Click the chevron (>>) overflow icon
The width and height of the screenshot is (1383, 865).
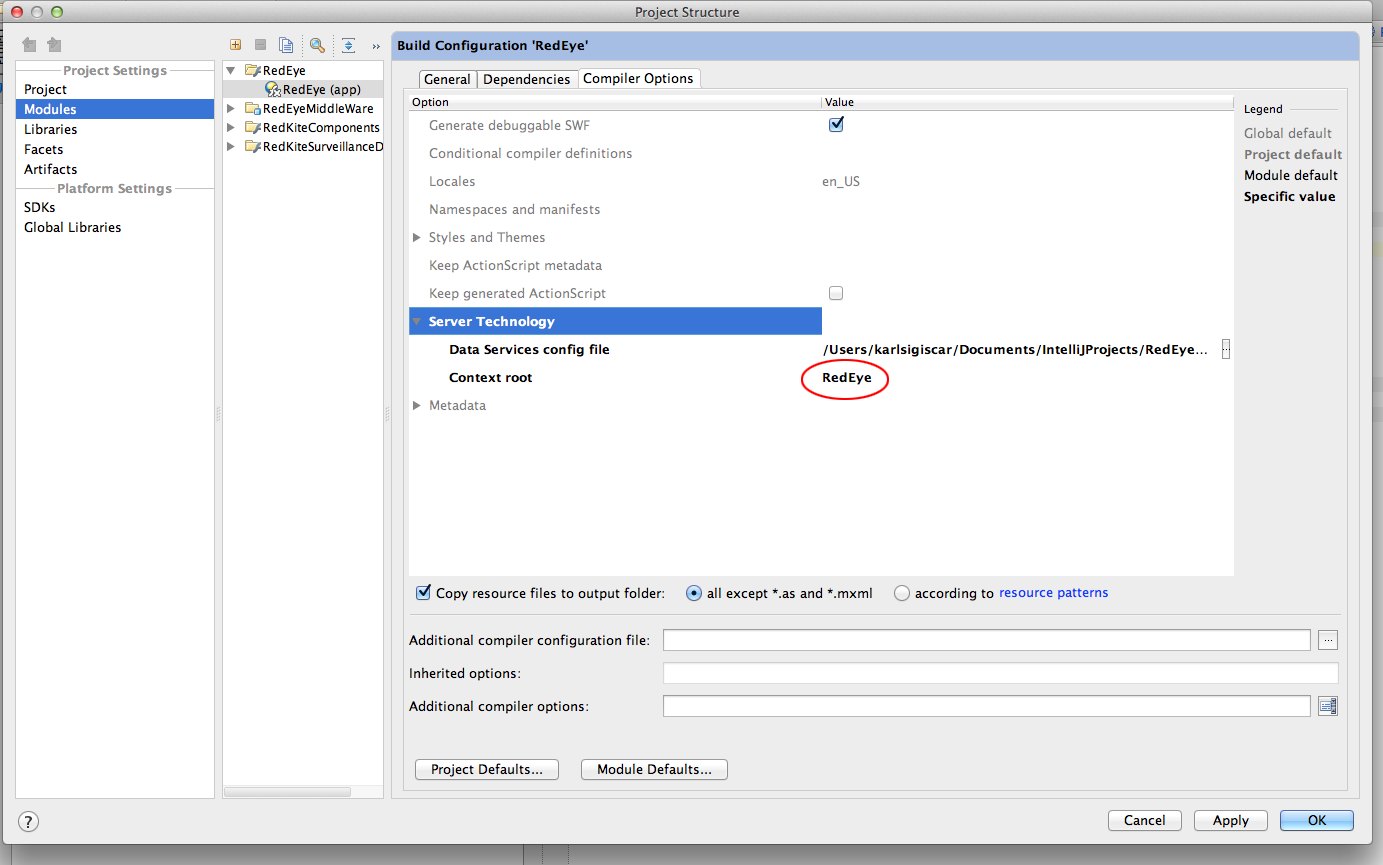375,45
